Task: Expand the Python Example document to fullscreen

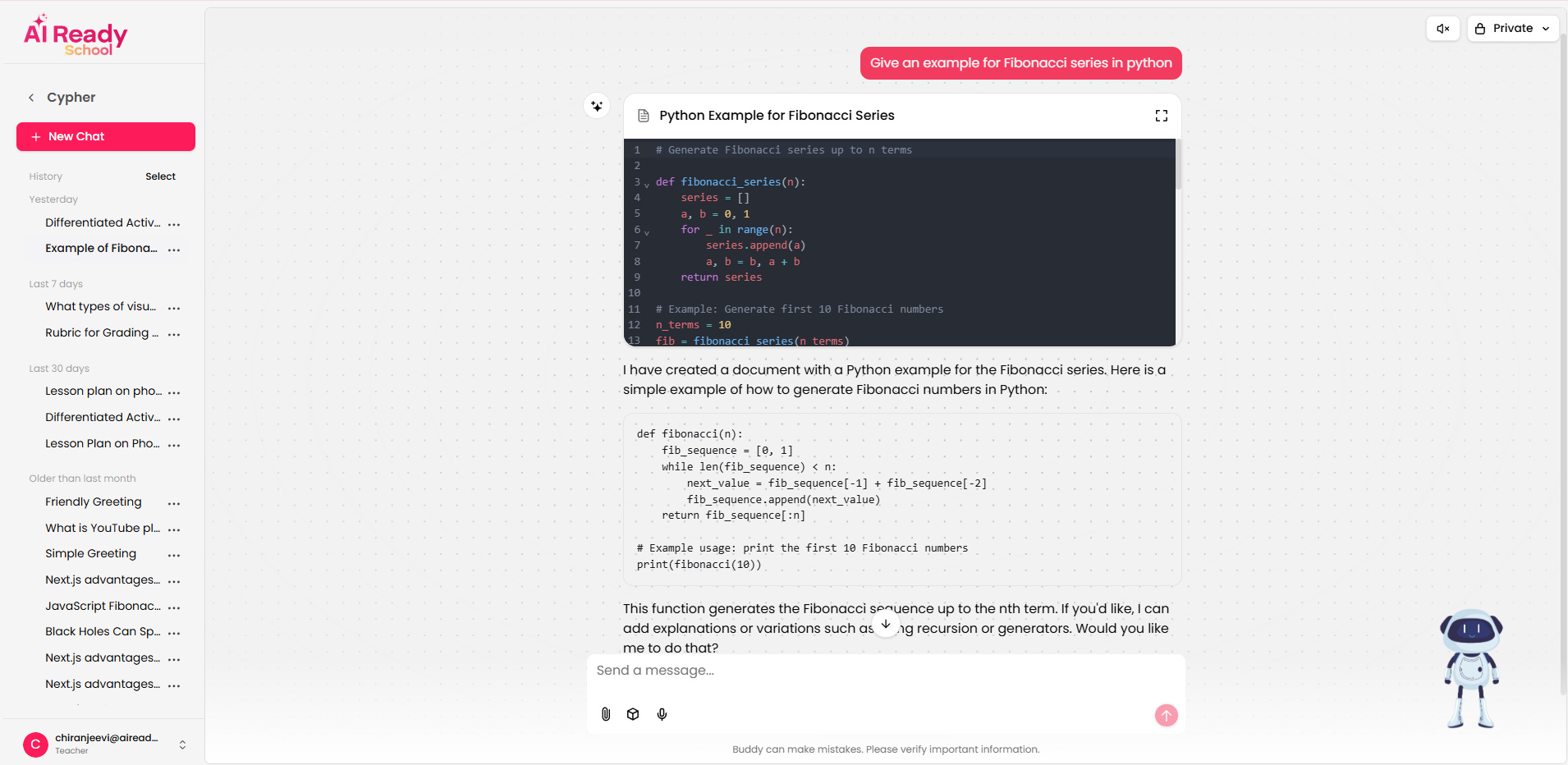Action: point(1161,116)
